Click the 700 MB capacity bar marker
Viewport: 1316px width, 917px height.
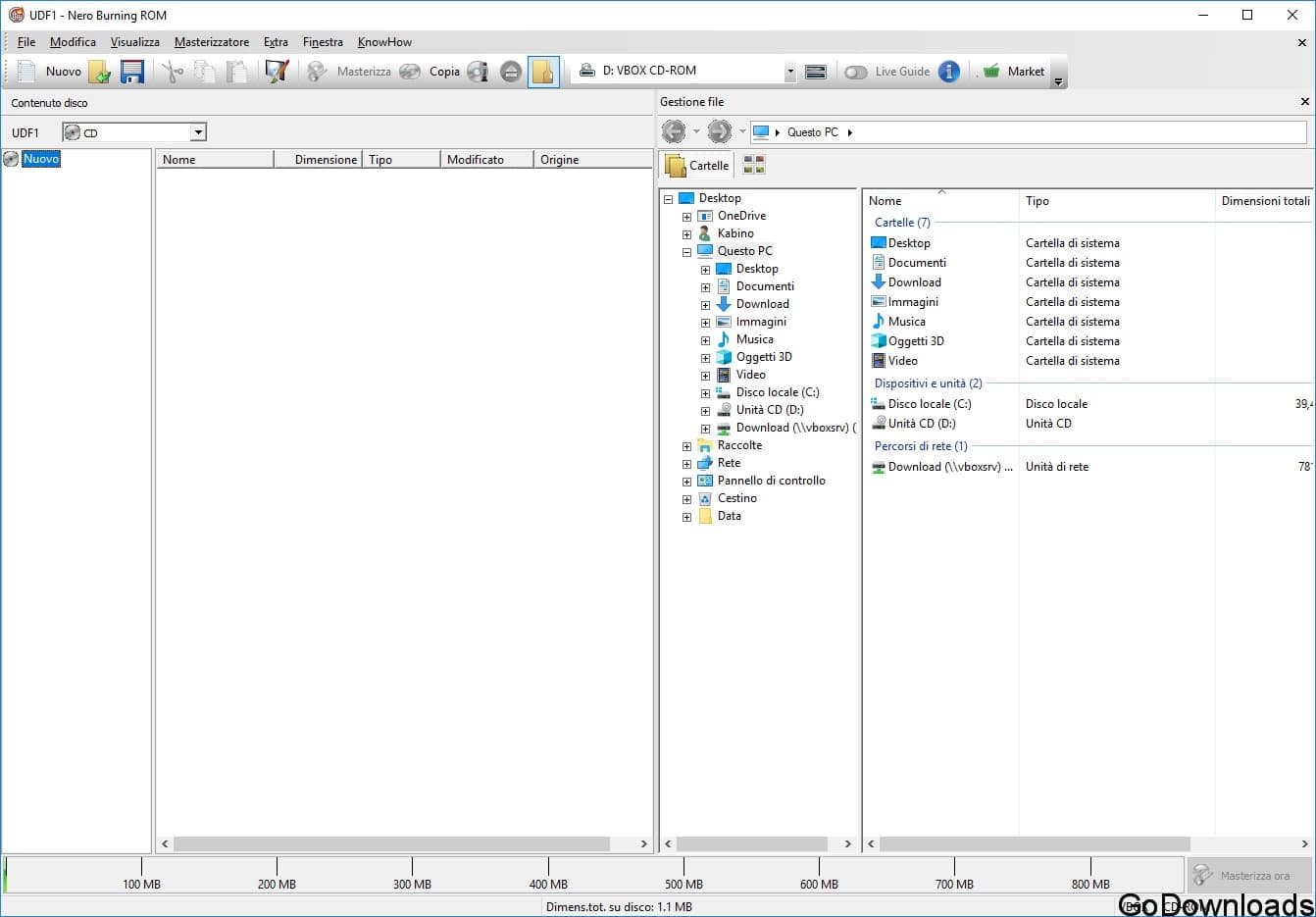point(954,884)
